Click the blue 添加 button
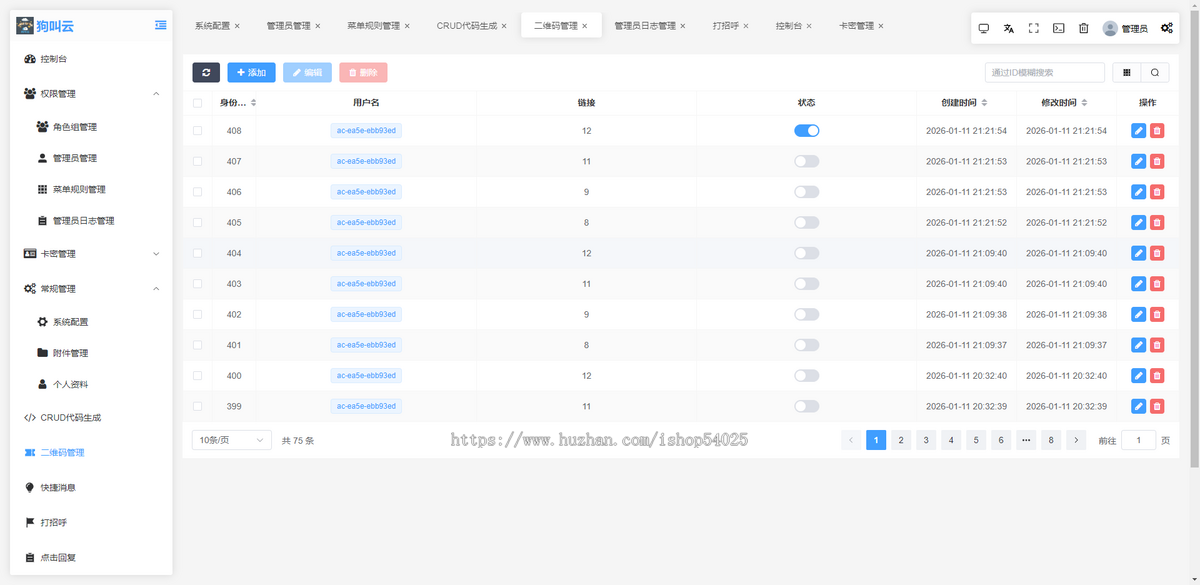Screen dimensions: 1200x585 [x=251, y=72]
